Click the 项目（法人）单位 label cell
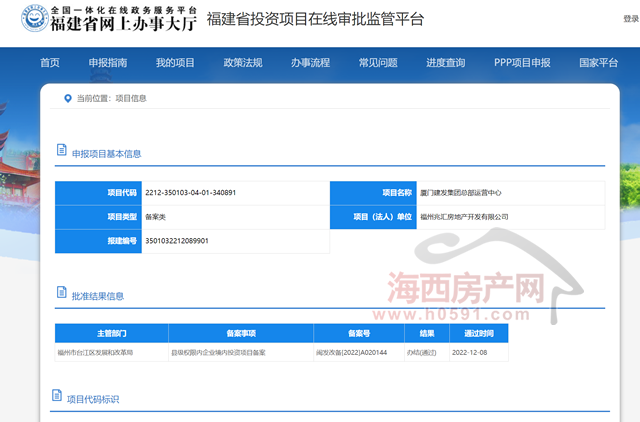The width and height of the screenshot is (640, 422). tap(373, 217)
